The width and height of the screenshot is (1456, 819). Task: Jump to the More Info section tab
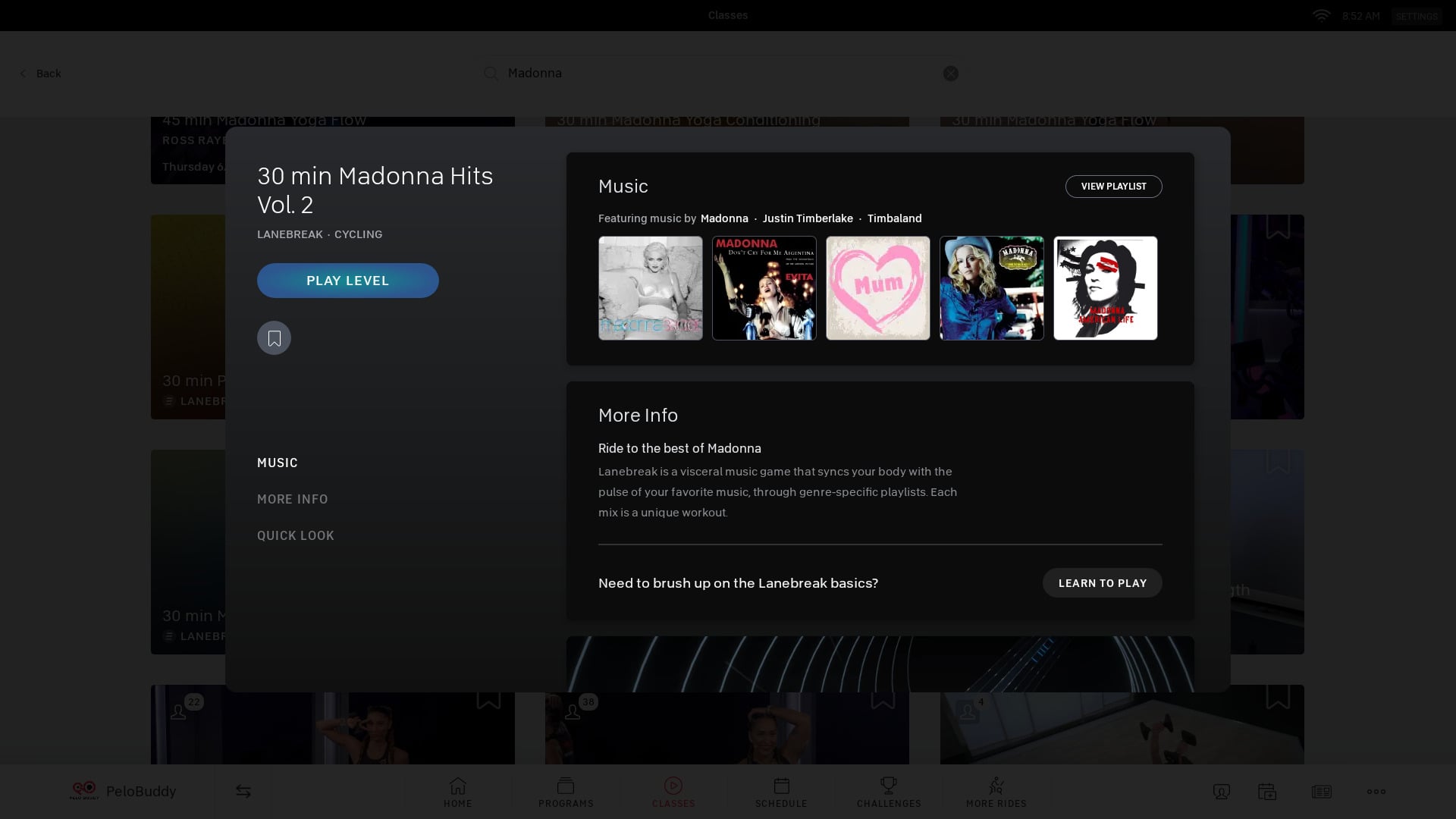tap(293, 499)
